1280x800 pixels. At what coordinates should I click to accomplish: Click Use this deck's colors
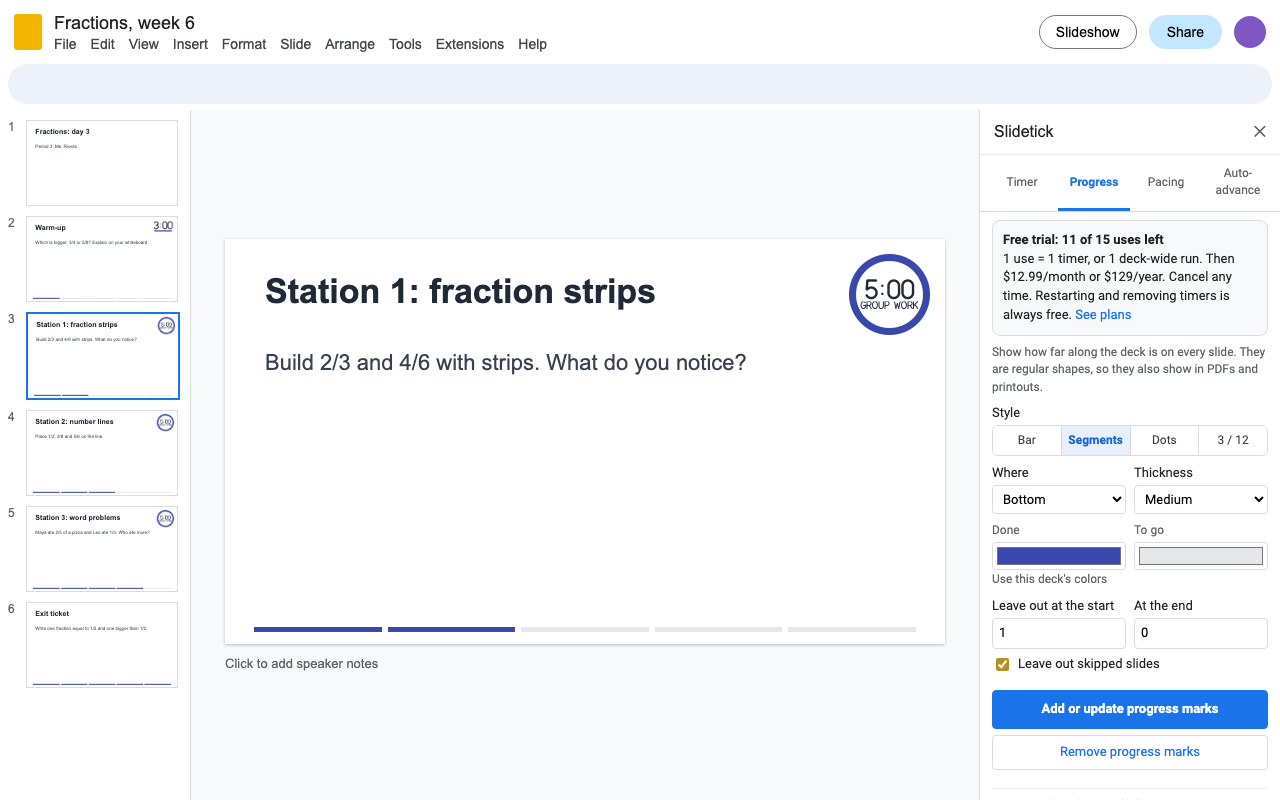pyautogui.click(x=1049, y=579)
